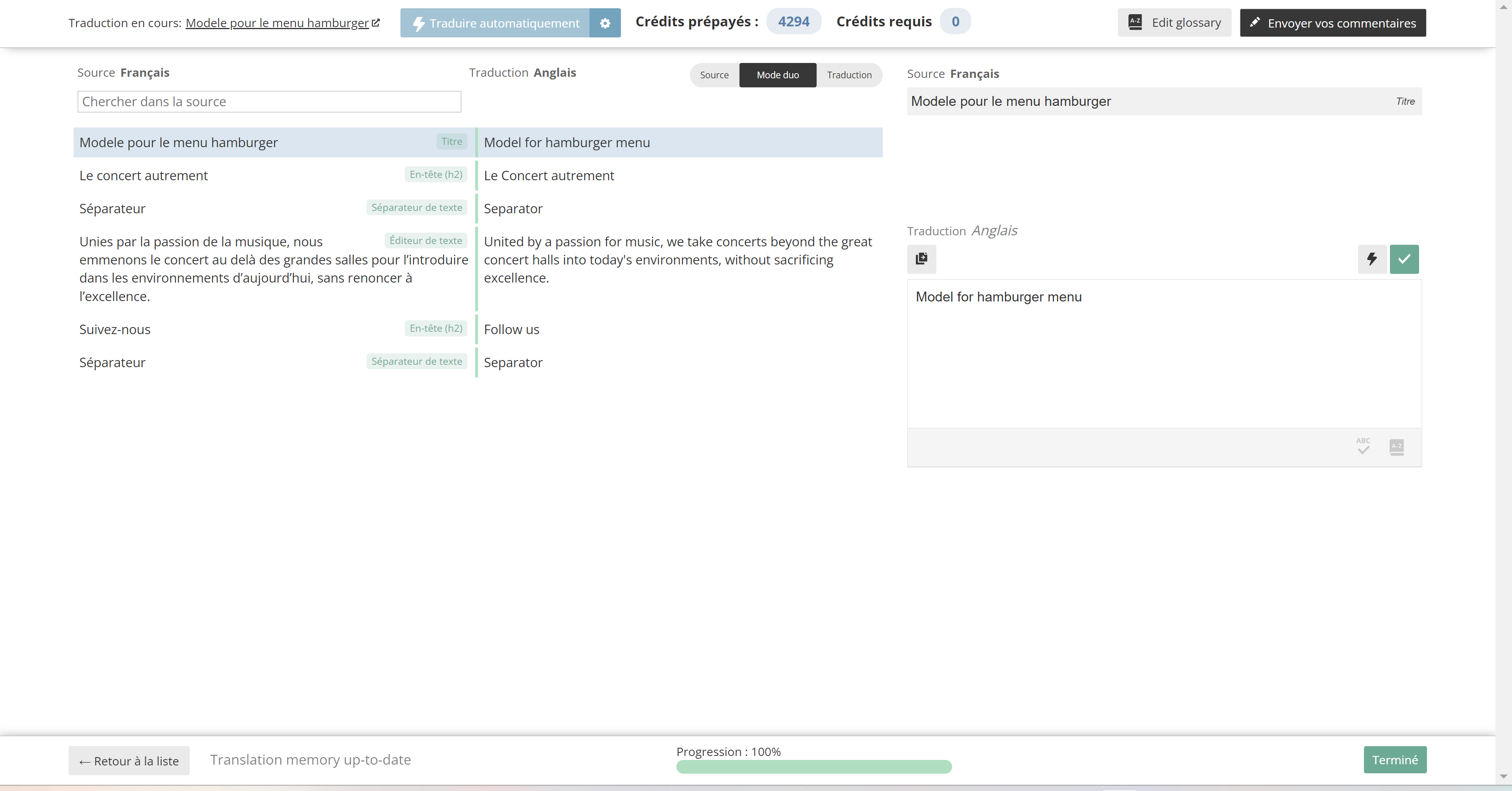The height and width of the screenshot is (791, 1512).
Task: Click prepaid credits value 4294
Action: click(x=793, y=22)
